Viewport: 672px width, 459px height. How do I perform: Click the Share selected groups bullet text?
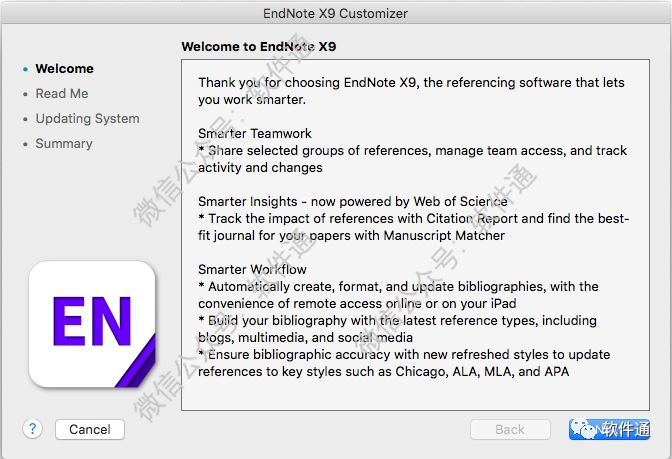pos(412,159)
